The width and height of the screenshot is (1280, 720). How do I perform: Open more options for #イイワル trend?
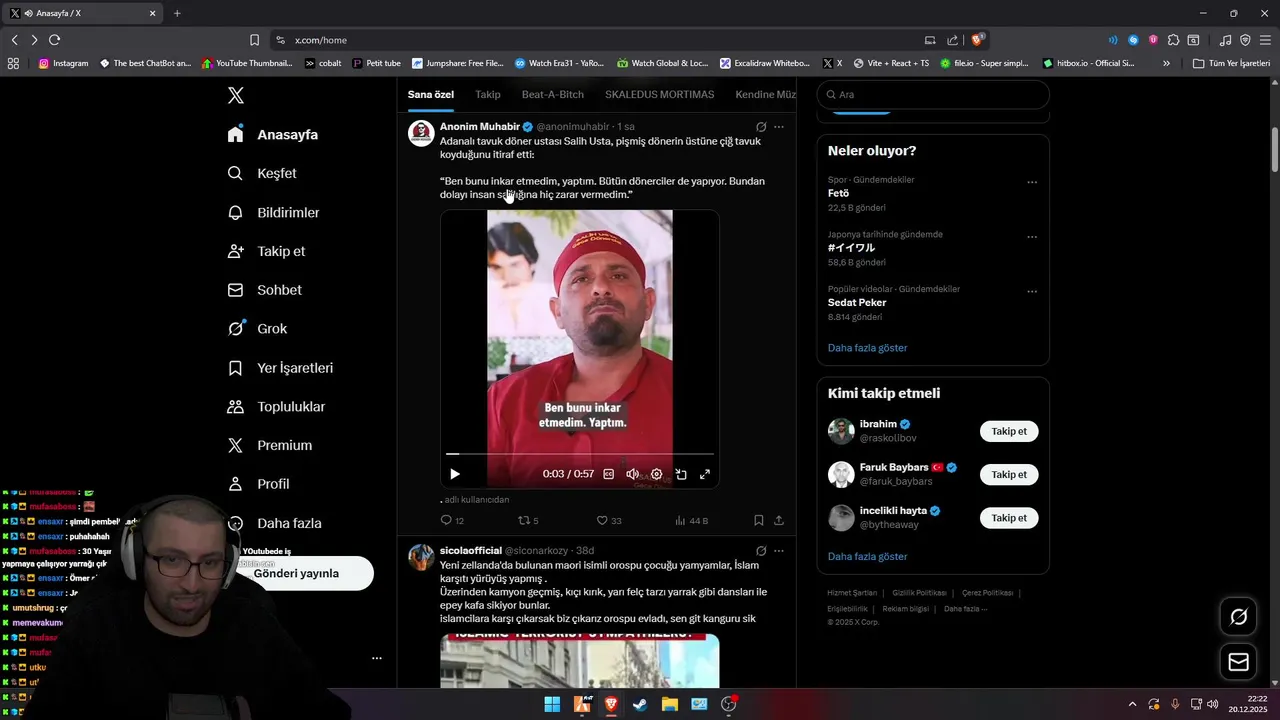coord(1032,237)
